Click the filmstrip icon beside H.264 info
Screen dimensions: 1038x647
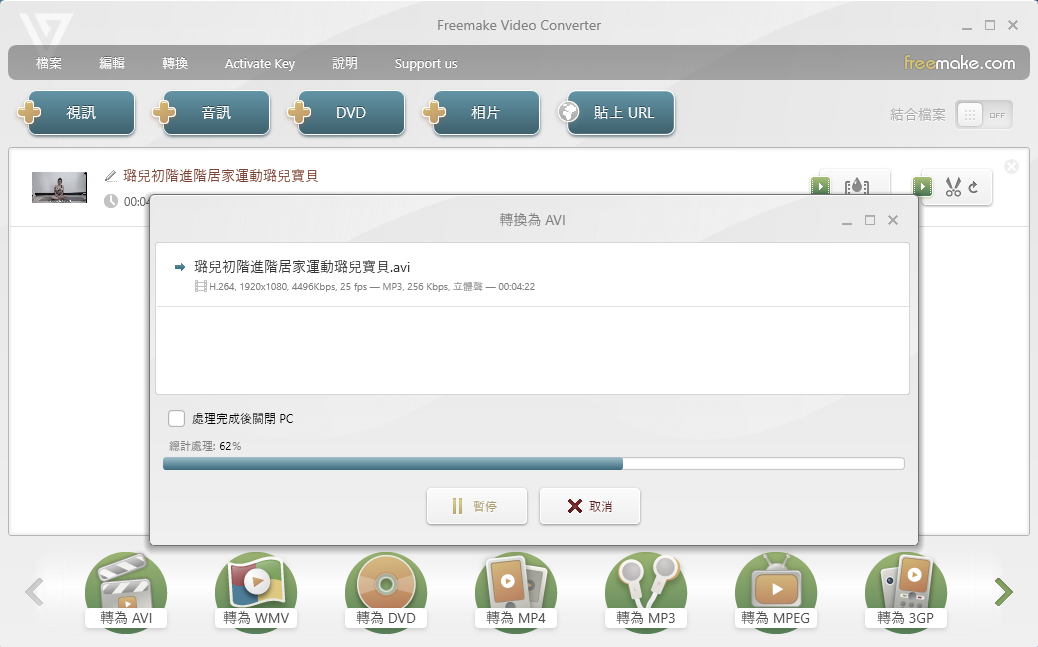(201, 286)
